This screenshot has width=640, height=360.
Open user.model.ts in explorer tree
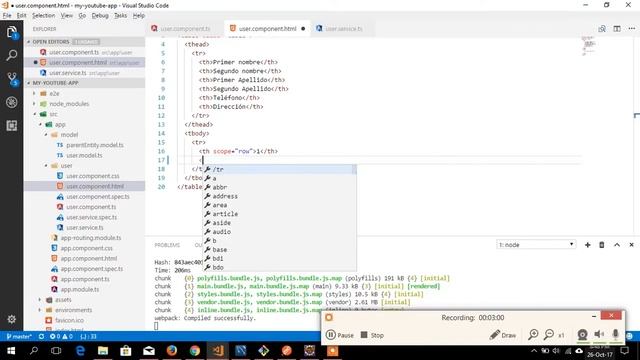click(x=84, y=156)
